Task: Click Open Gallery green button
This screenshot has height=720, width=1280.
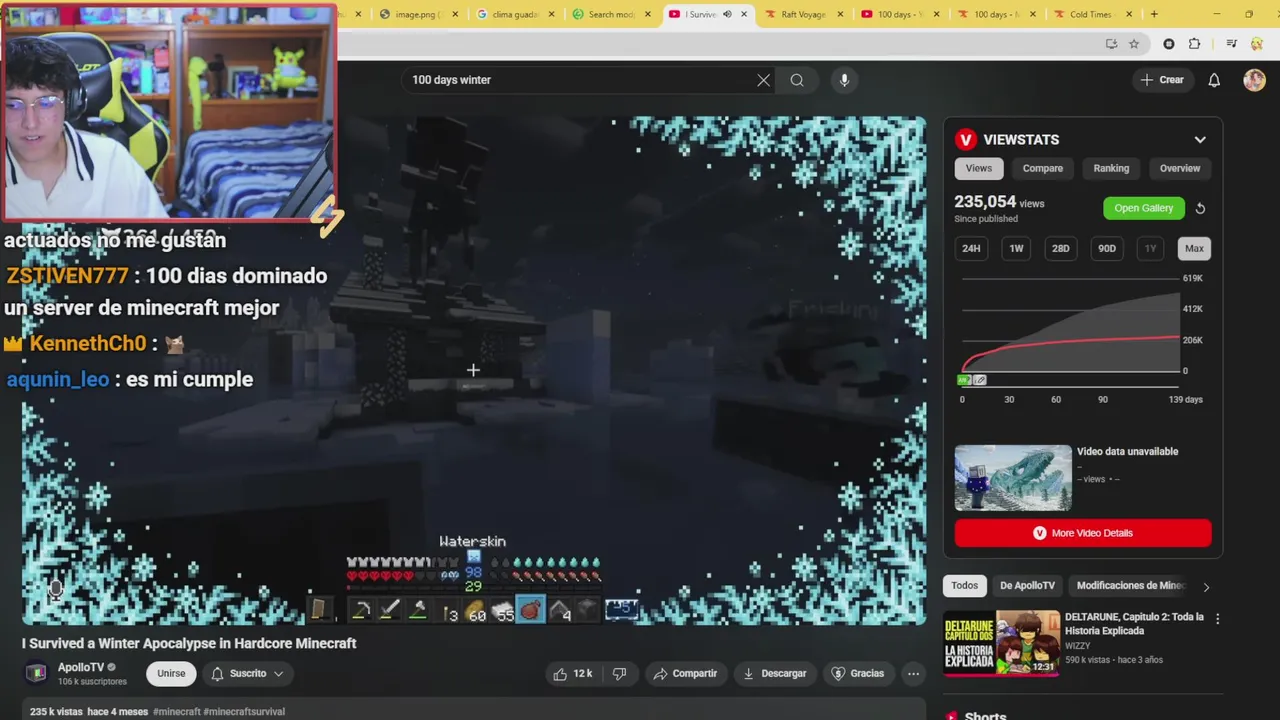Action: coord(1143,208)
